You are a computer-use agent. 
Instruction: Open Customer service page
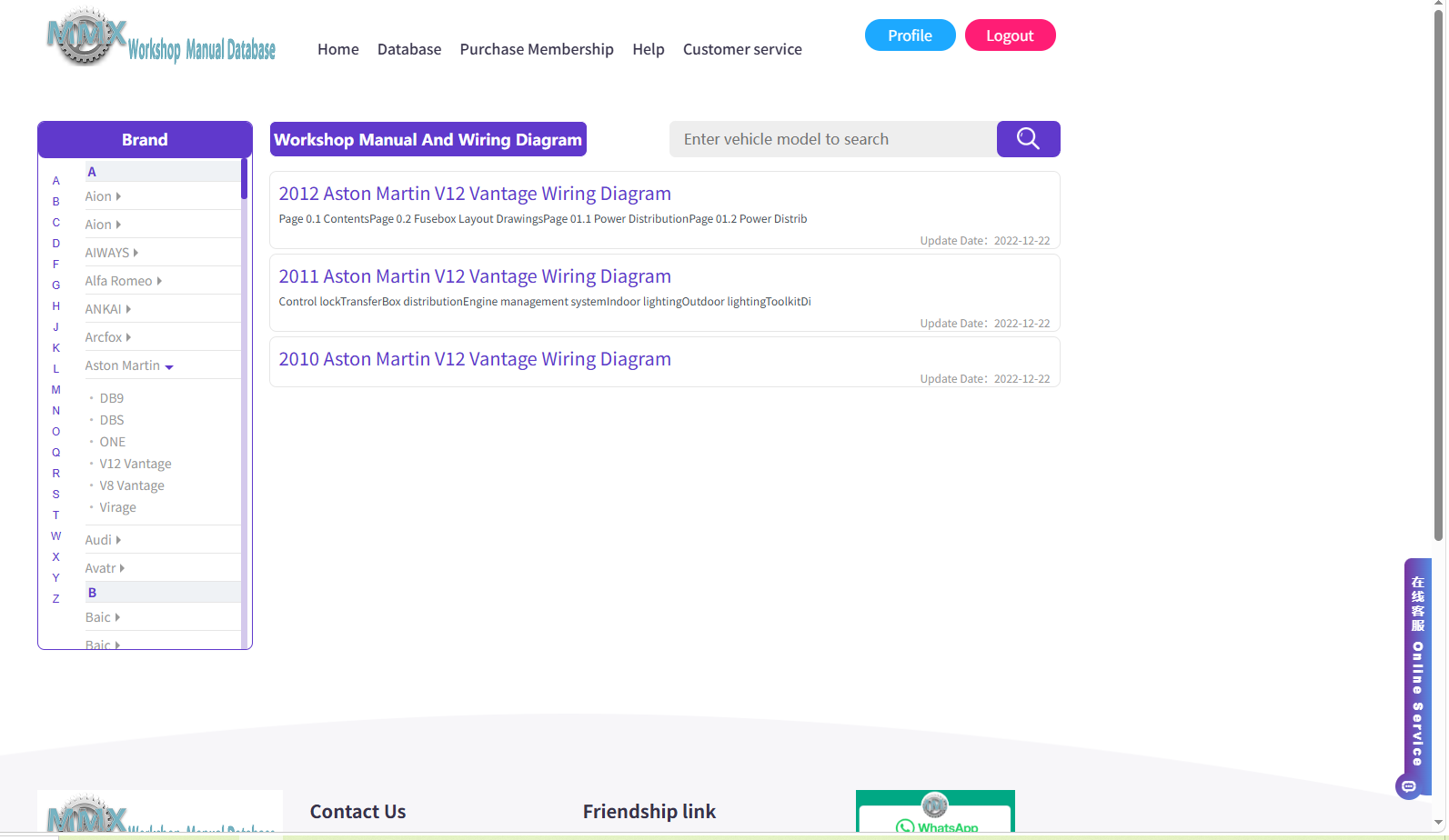point(742,49)
